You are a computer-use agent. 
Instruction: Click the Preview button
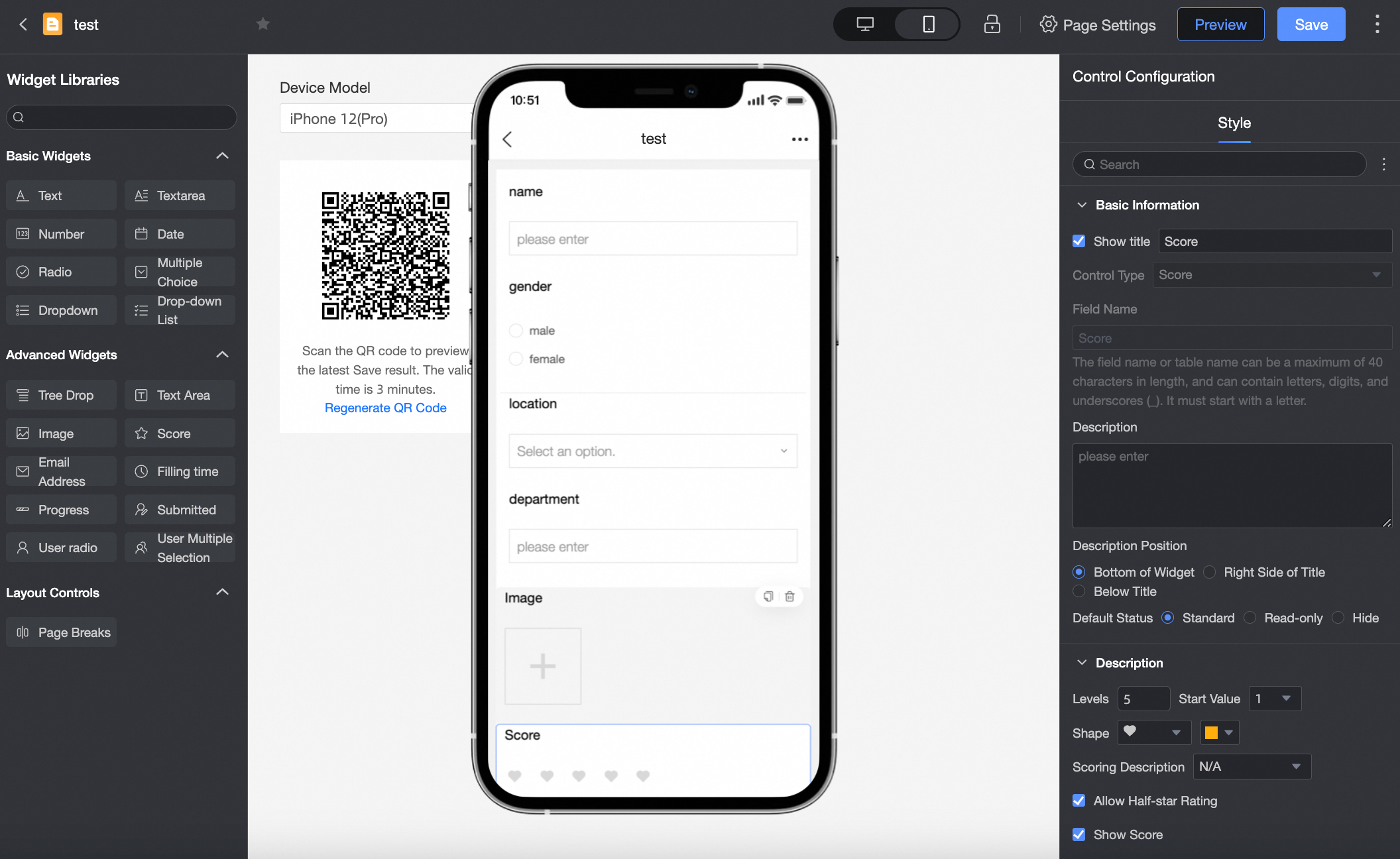pyautogui.click(x=1220, y=25)
